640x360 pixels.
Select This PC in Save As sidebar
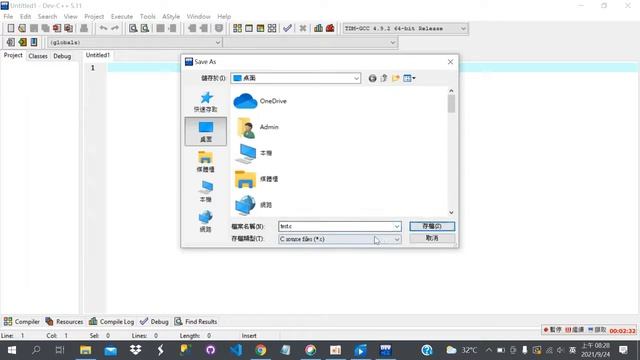[x=206, y=192]
